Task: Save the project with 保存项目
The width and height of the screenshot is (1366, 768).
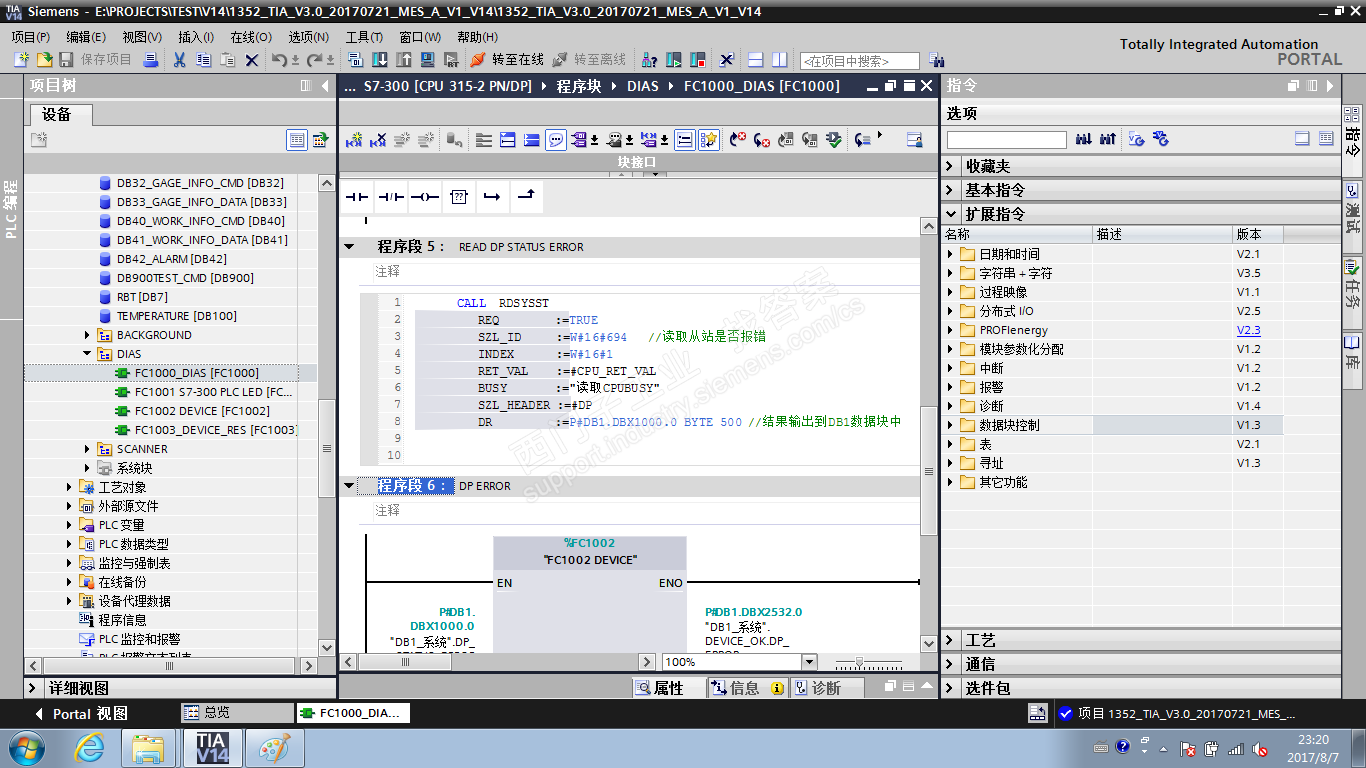Action: pos(95,60)
